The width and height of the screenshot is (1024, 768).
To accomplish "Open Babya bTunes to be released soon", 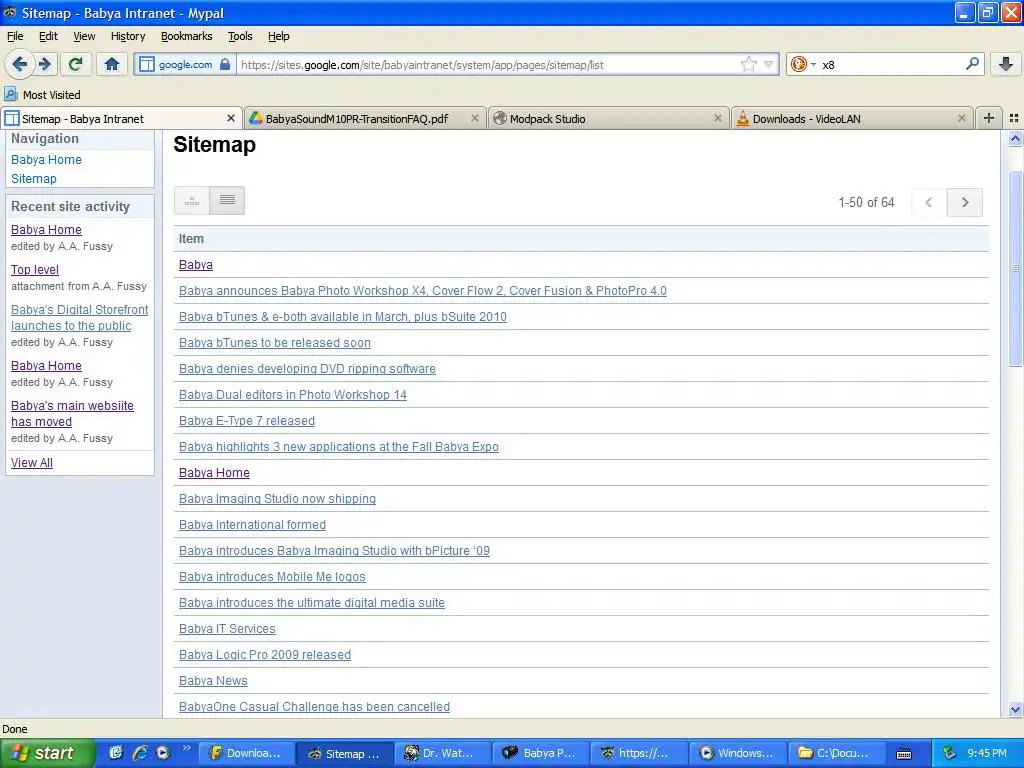I will pyautogui.click(x=275, y=343).
